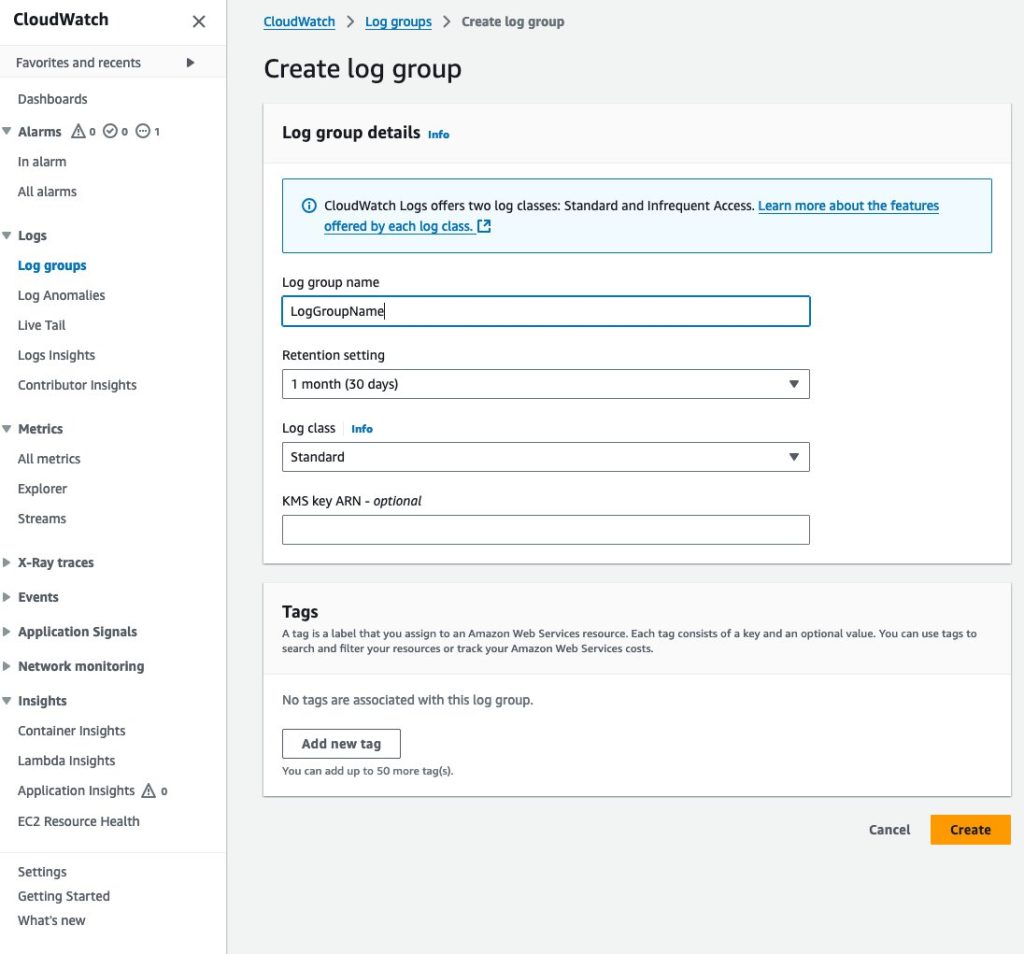Click the orange Create button
This screenshot has width=1024, height=954.
tap(970, 830)
